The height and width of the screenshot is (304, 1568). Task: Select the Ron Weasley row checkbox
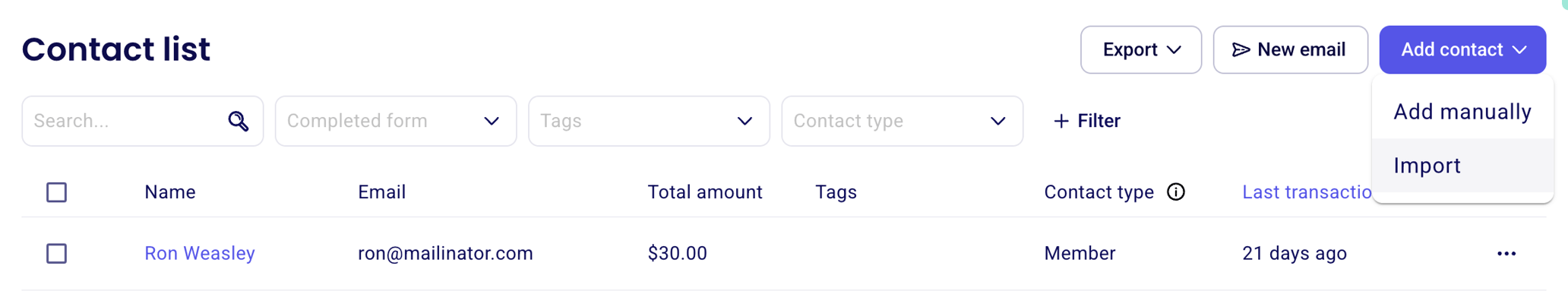[x=57, y=254]
